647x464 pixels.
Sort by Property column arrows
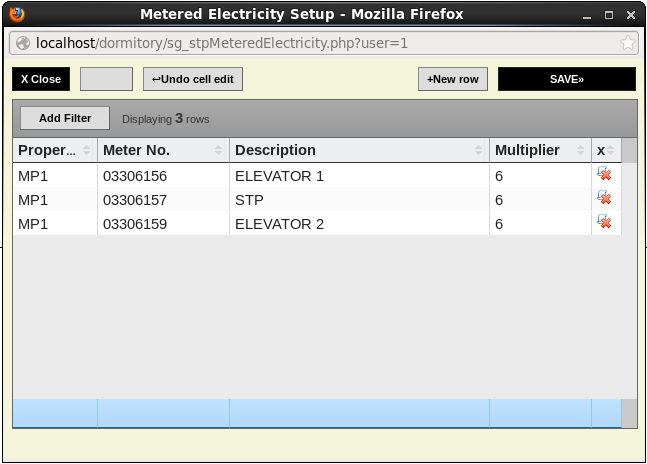coord(87,150)
